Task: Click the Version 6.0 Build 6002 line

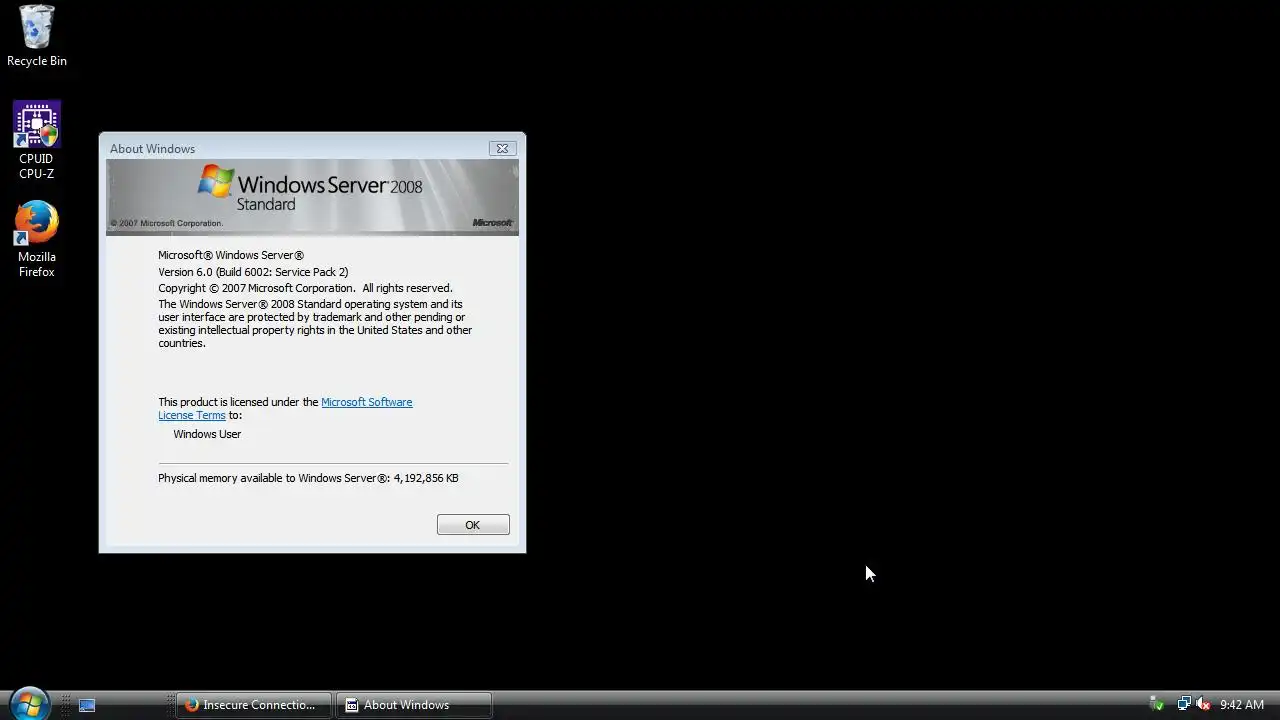Action: pos(253,272)
